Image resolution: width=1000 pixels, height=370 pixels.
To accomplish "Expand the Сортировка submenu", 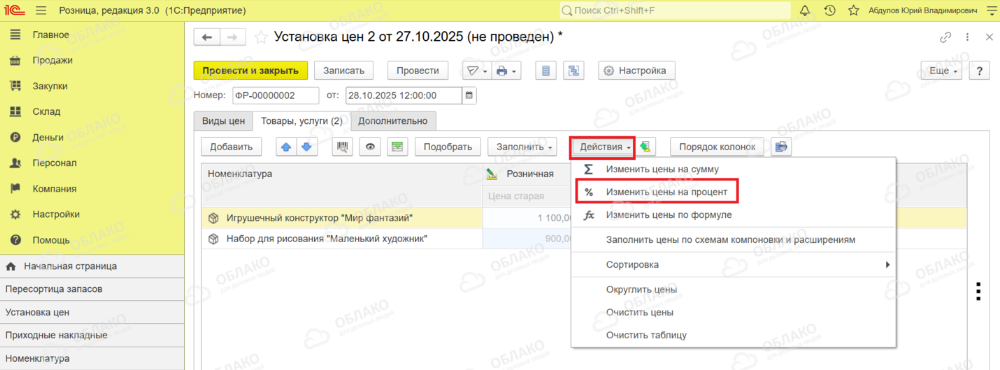I will pyautogui.click(x=733, y=264).
